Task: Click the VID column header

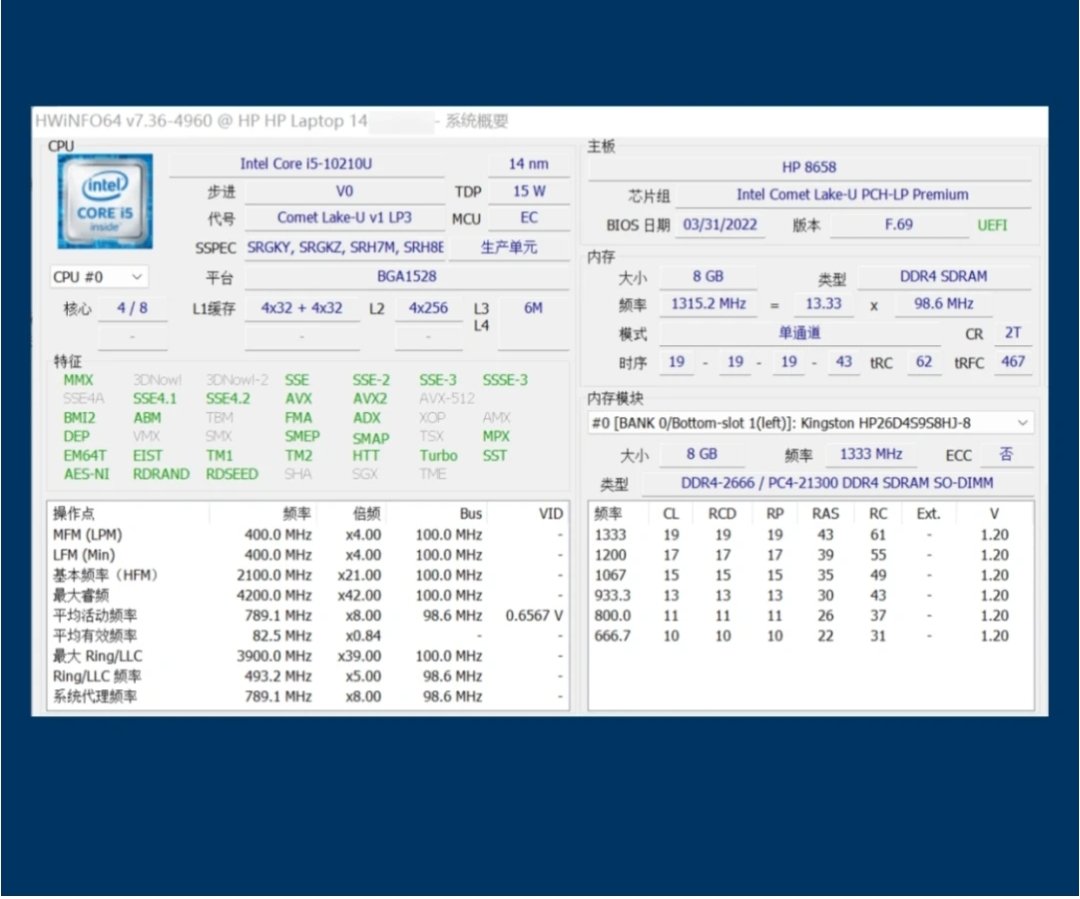Action: point(550,513)
